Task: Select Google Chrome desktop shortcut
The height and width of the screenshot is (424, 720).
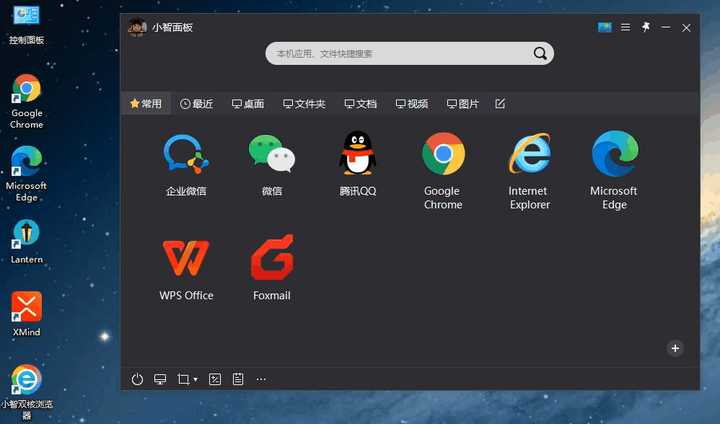Action: click(x=27, y=102)
